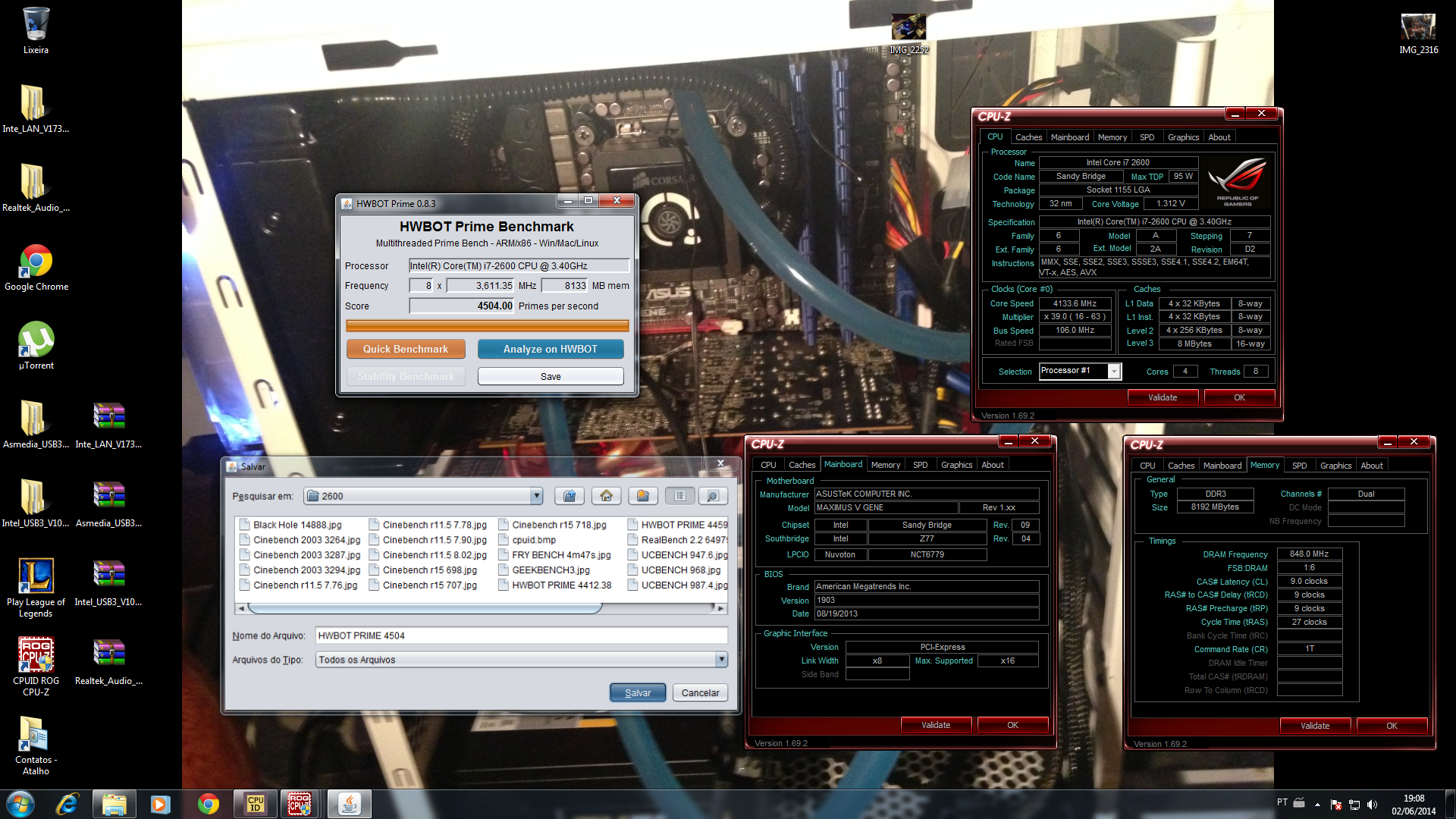This screenshot has width=1456, height=819.
Task: Click the Save button in HWBOT Prime
Action: [551, 376]
